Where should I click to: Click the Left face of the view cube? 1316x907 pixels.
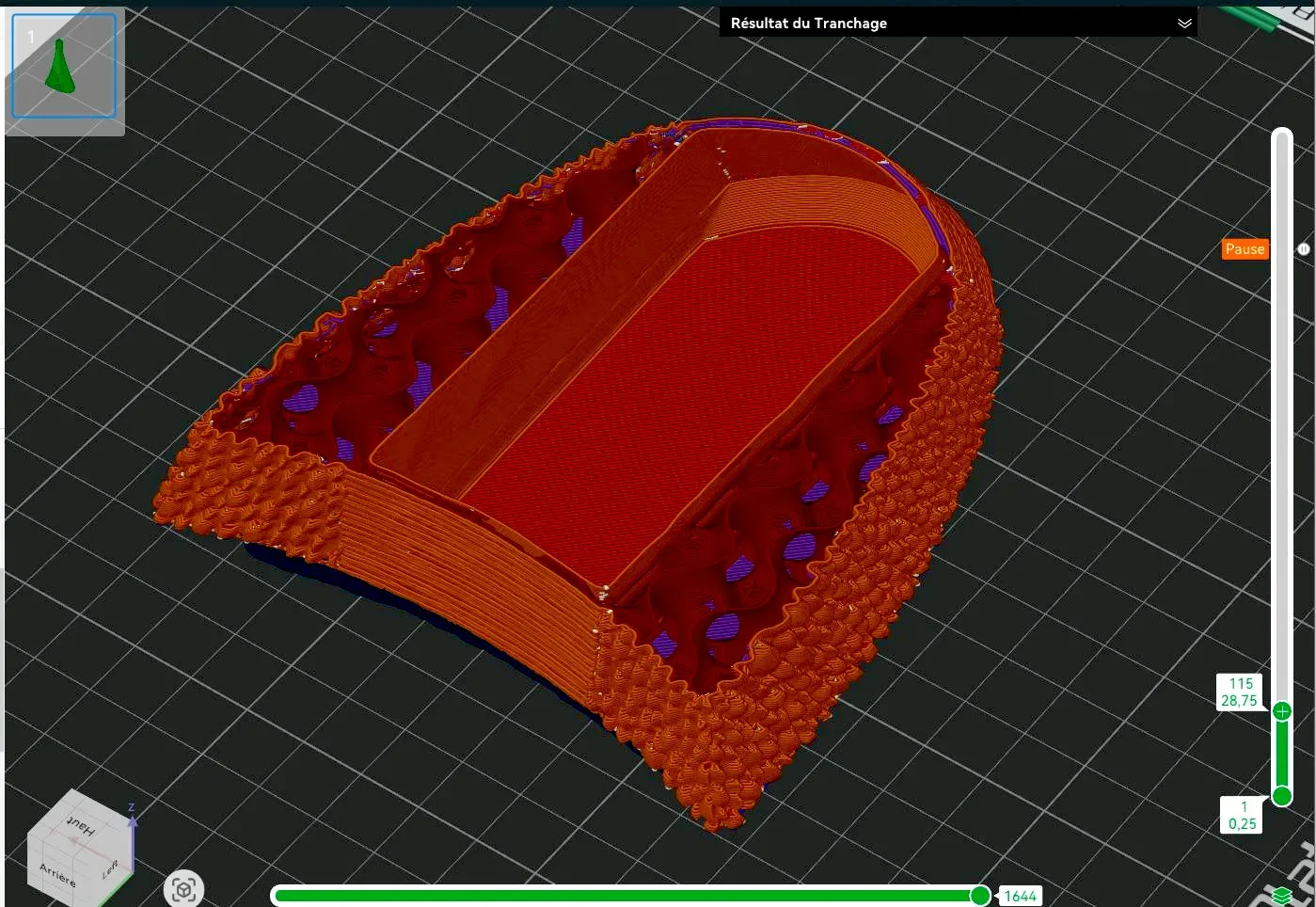click(111, 867)
